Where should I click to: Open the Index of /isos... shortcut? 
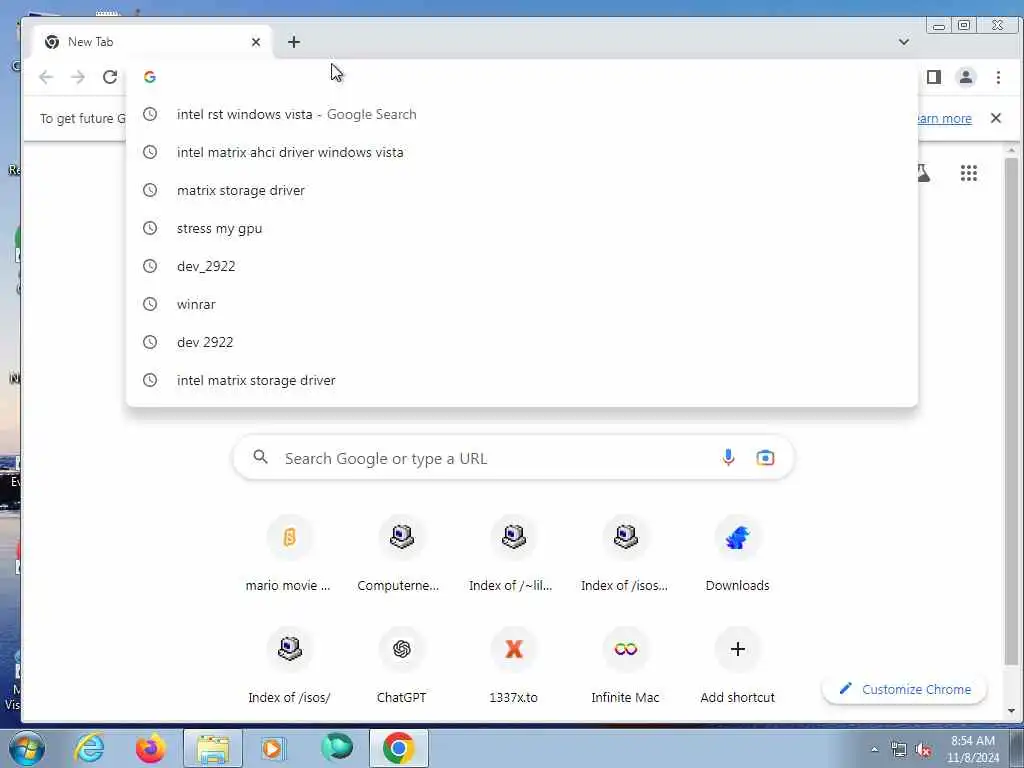click(625, 552)
